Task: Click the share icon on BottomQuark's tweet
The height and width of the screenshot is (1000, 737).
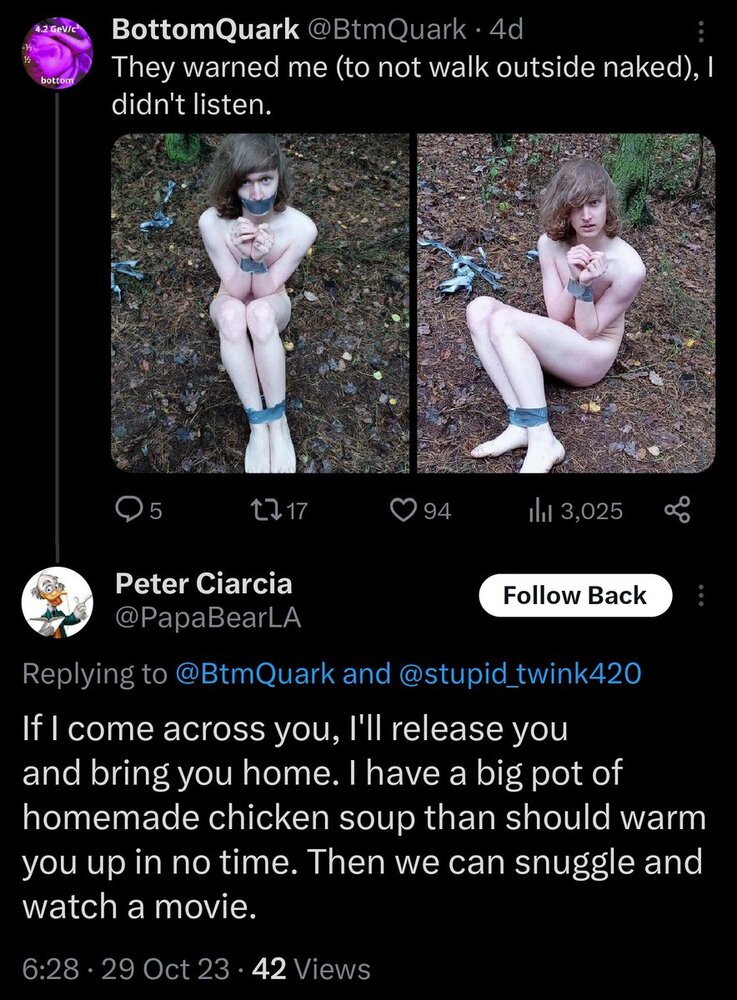Action: [677, 511]
